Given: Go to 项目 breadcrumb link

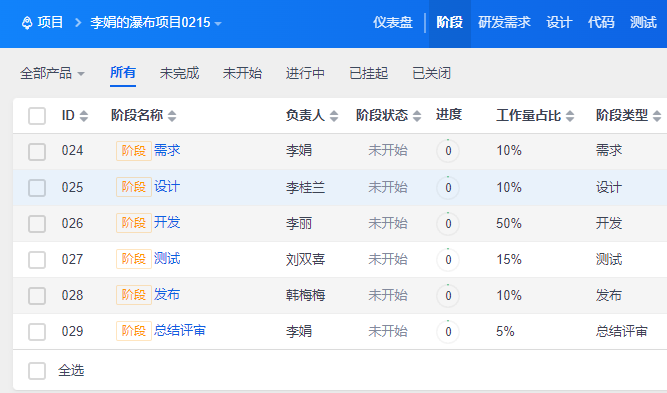Looking at the screenshot, I should coord(50,23).
